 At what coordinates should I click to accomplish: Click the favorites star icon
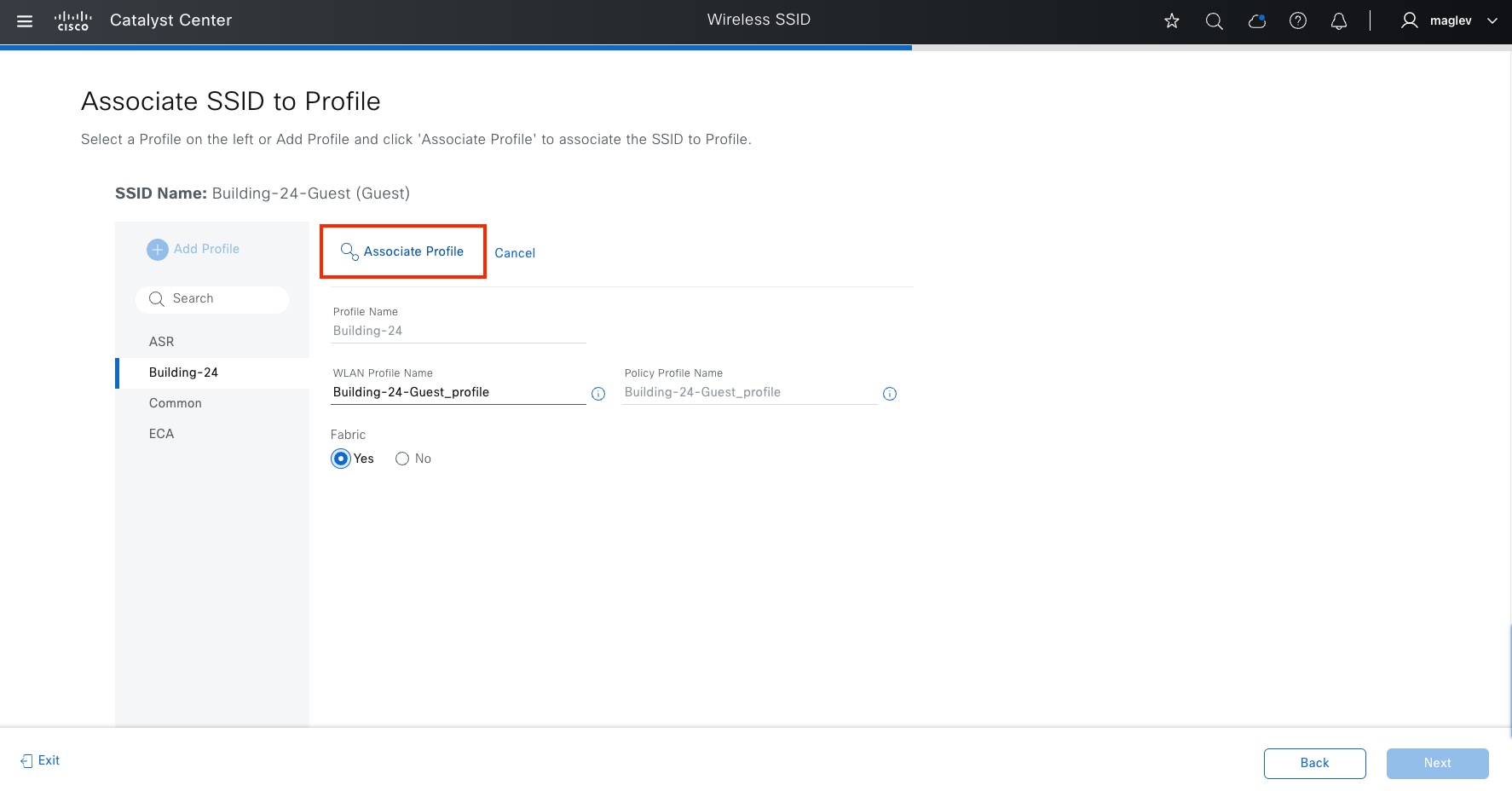point(1172,20)
